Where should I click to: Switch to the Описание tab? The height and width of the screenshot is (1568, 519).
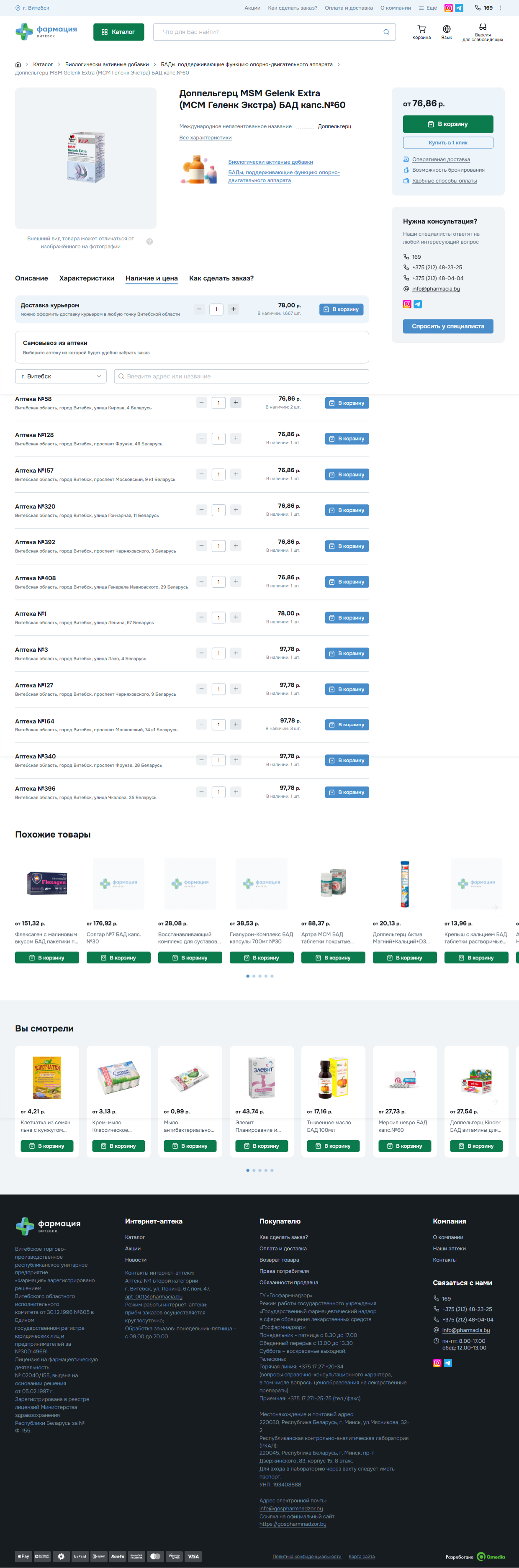[x=32, y=278]
